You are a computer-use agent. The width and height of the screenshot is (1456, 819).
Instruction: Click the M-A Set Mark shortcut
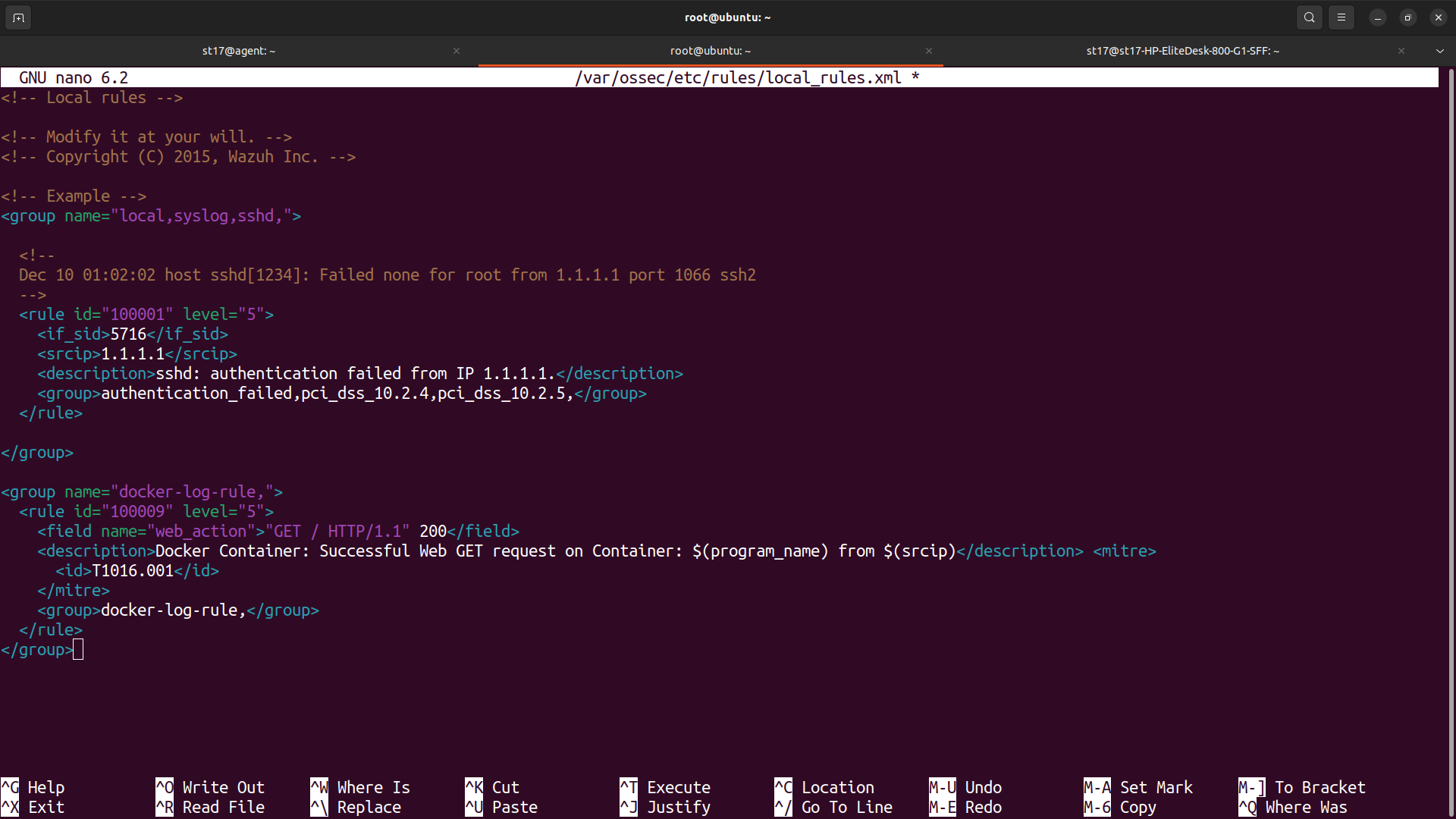pos(1138,787)
